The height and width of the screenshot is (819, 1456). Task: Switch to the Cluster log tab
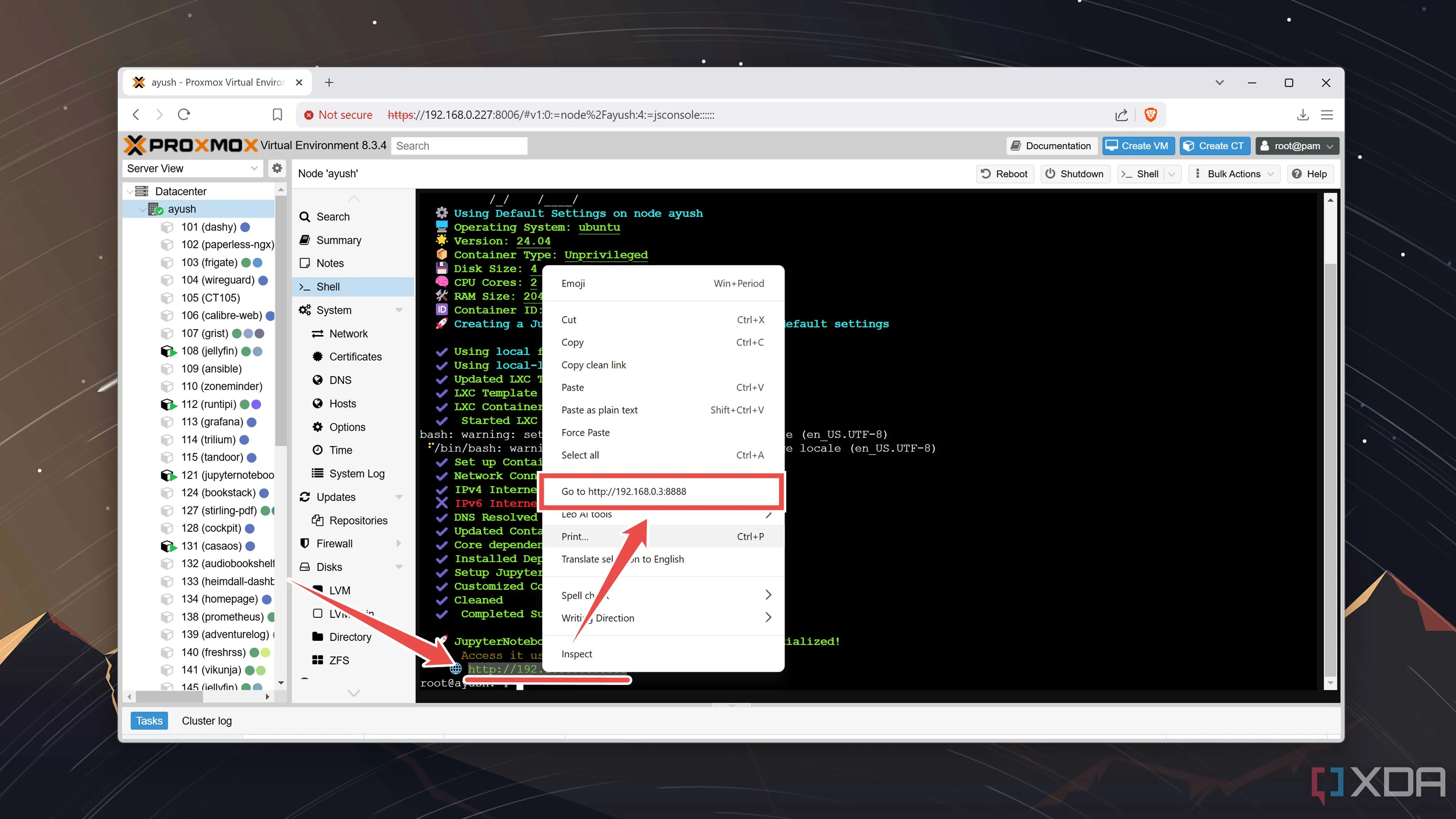(206, 721)
